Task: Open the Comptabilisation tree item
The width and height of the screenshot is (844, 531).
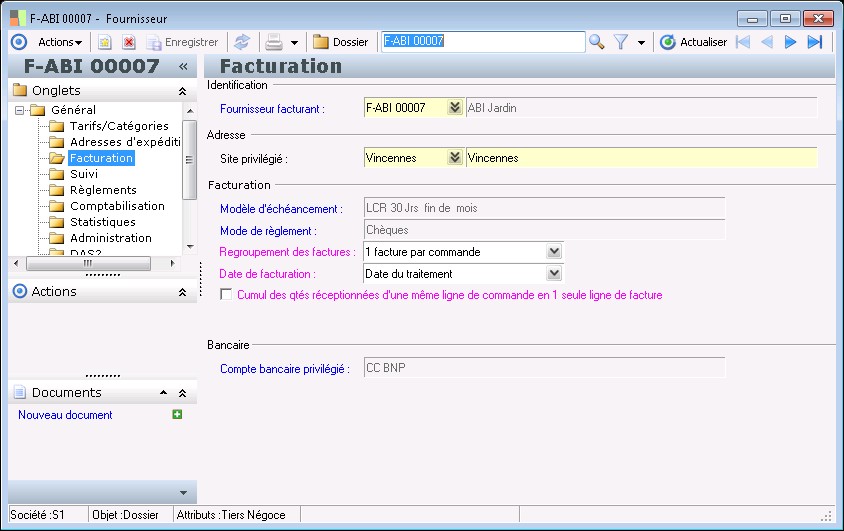Action: (117, 206)
